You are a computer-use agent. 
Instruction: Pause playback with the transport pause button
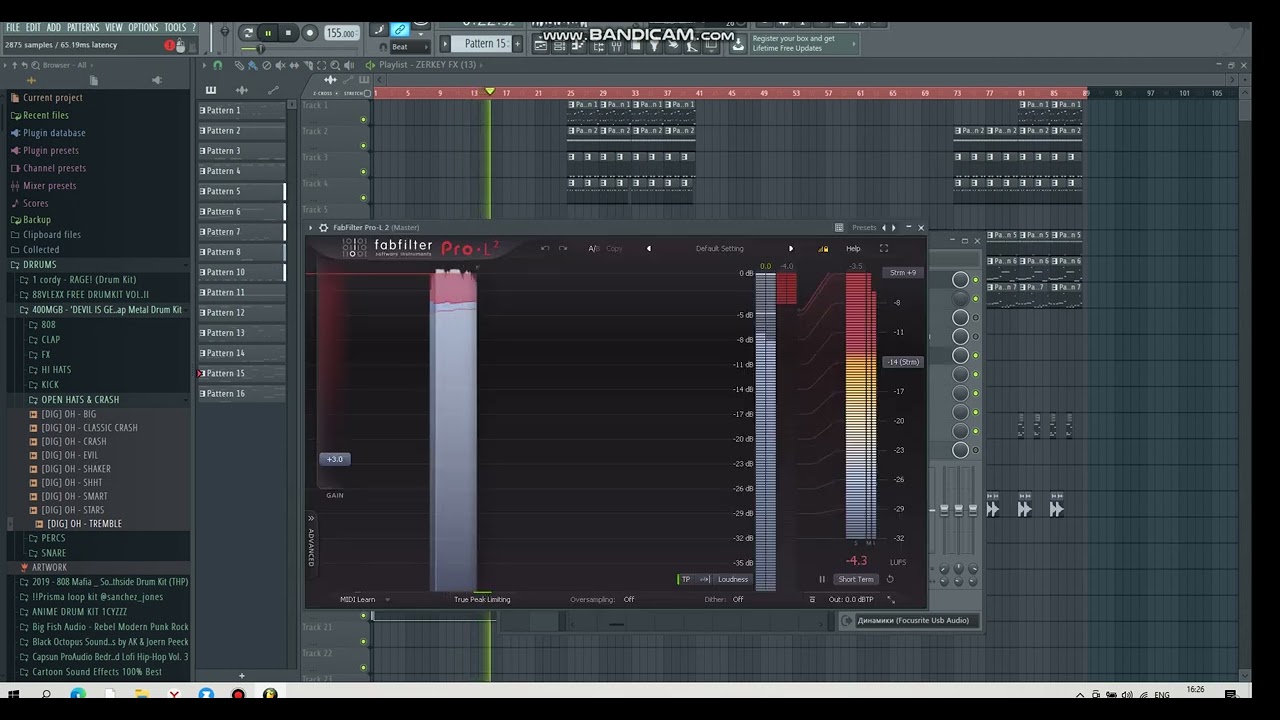pyautogui.click(x=268, y=33)
